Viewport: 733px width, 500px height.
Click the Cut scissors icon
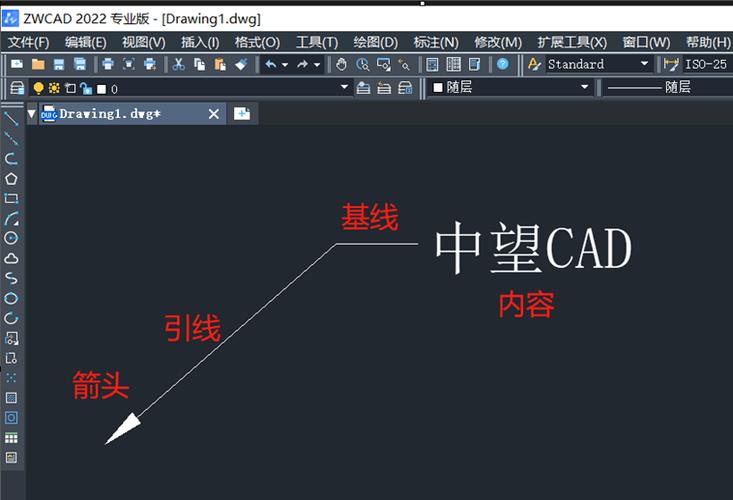click(178, 64)
